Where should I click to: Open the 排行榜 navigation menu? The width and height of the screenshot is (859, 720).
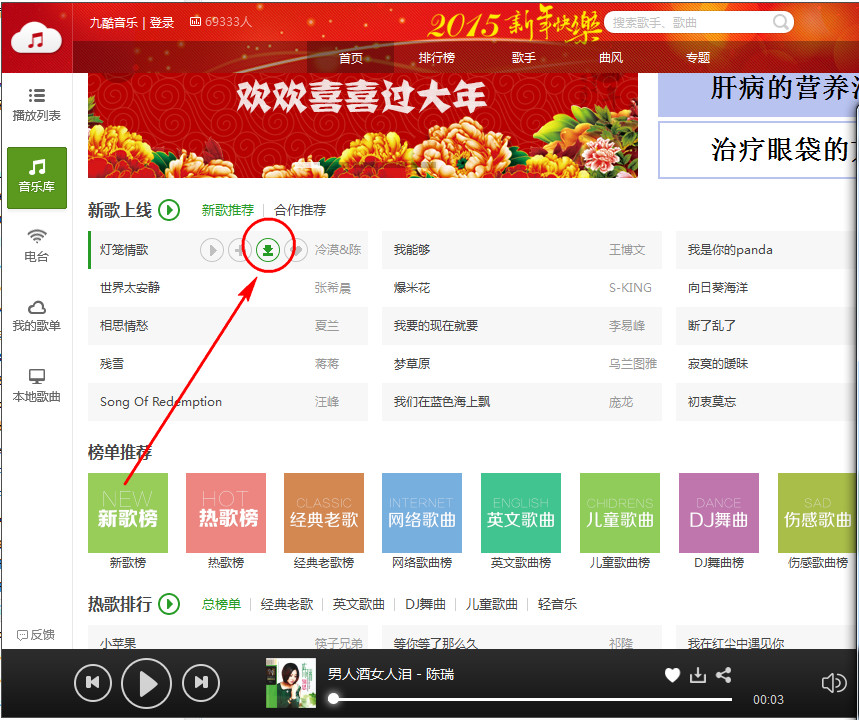(436, 57)
